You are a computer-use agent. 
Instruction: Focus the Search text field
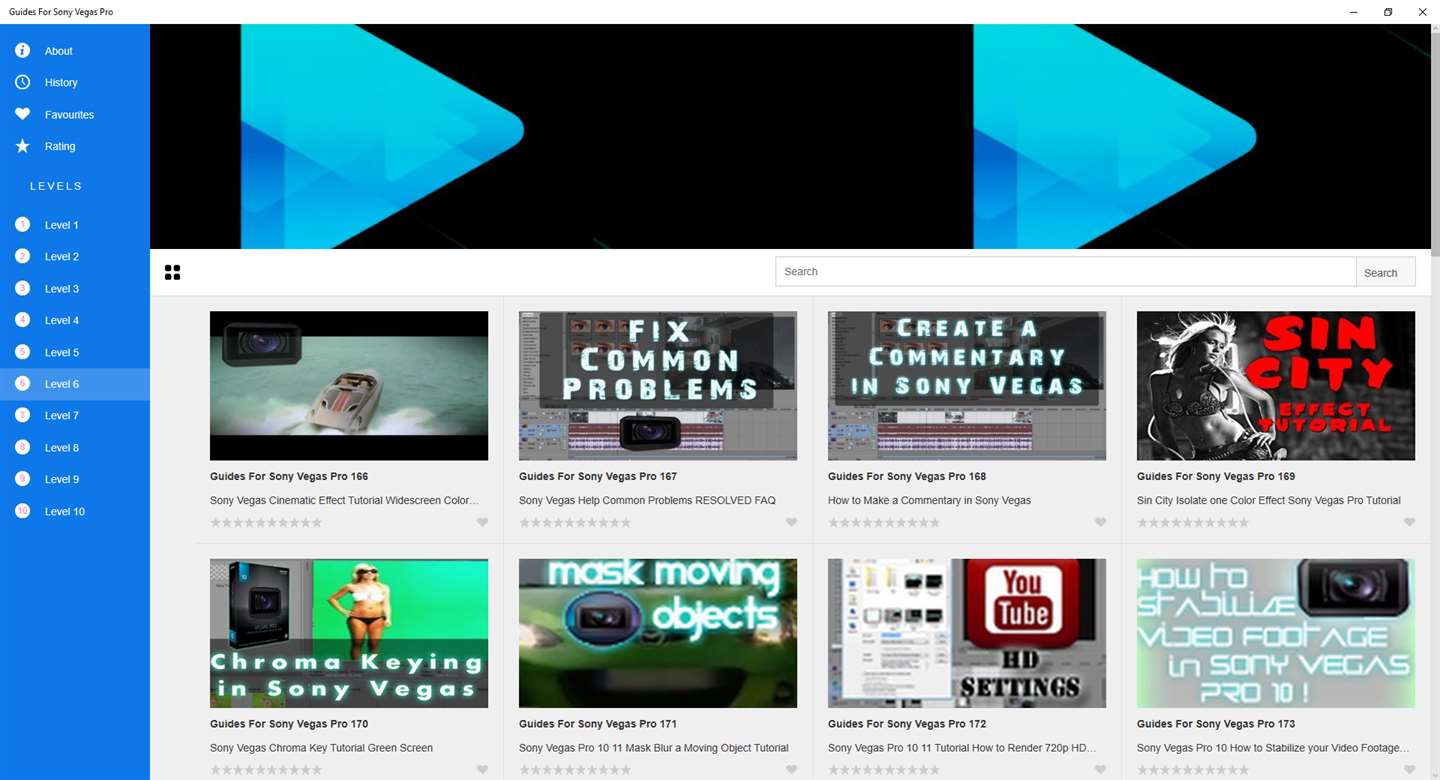(1066, 272)
